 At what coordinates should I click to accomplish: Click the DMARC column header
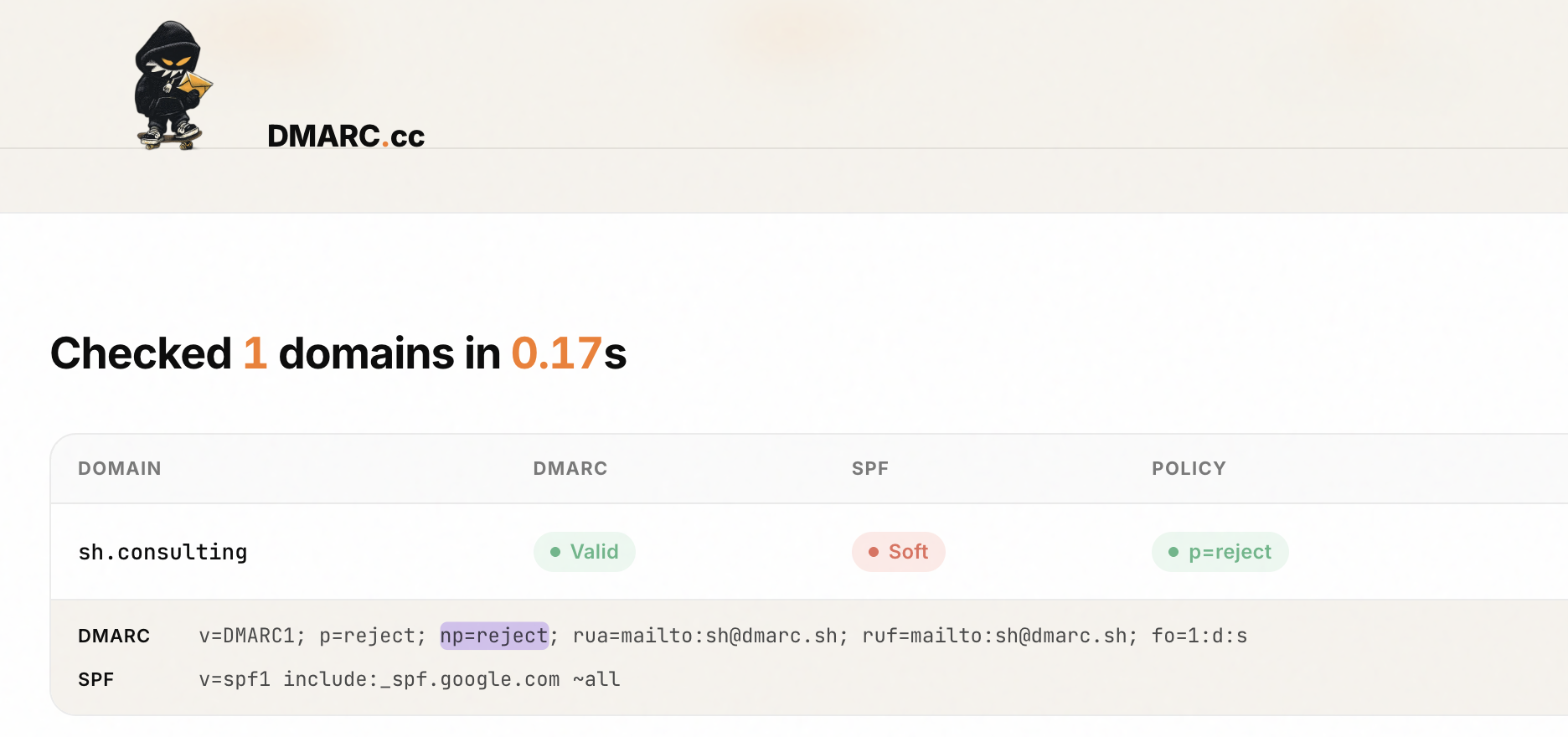click(570, 468)
